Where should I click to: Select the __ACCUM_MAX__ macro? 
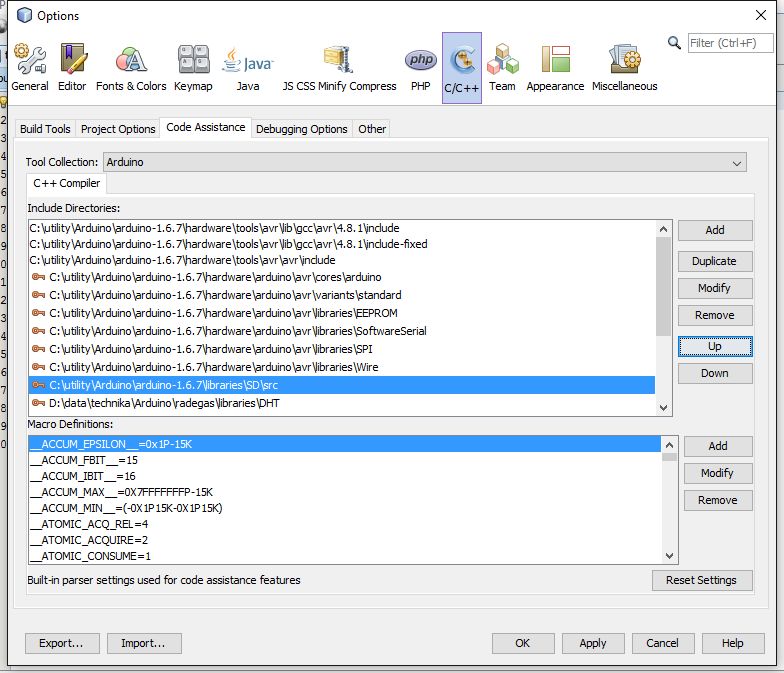click(345, 492)
